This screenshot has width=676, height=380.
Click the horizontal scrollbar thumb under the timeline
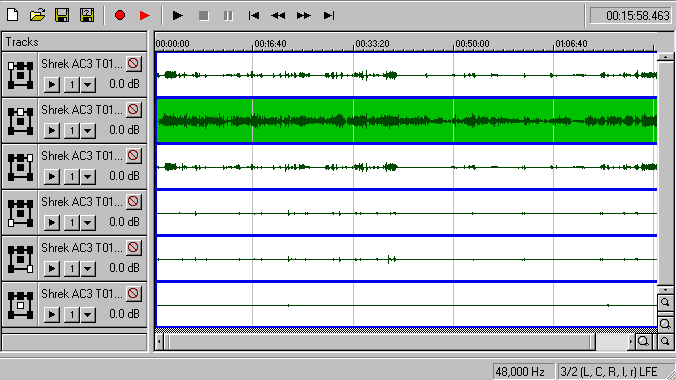coord(380,342)
